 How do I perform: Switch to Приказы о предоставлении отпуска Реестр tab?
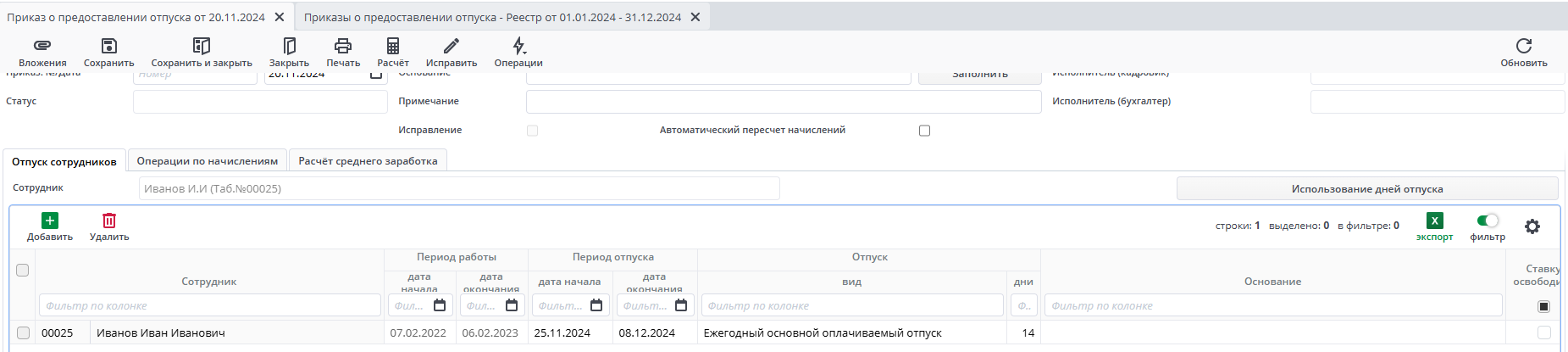[492, 17]
